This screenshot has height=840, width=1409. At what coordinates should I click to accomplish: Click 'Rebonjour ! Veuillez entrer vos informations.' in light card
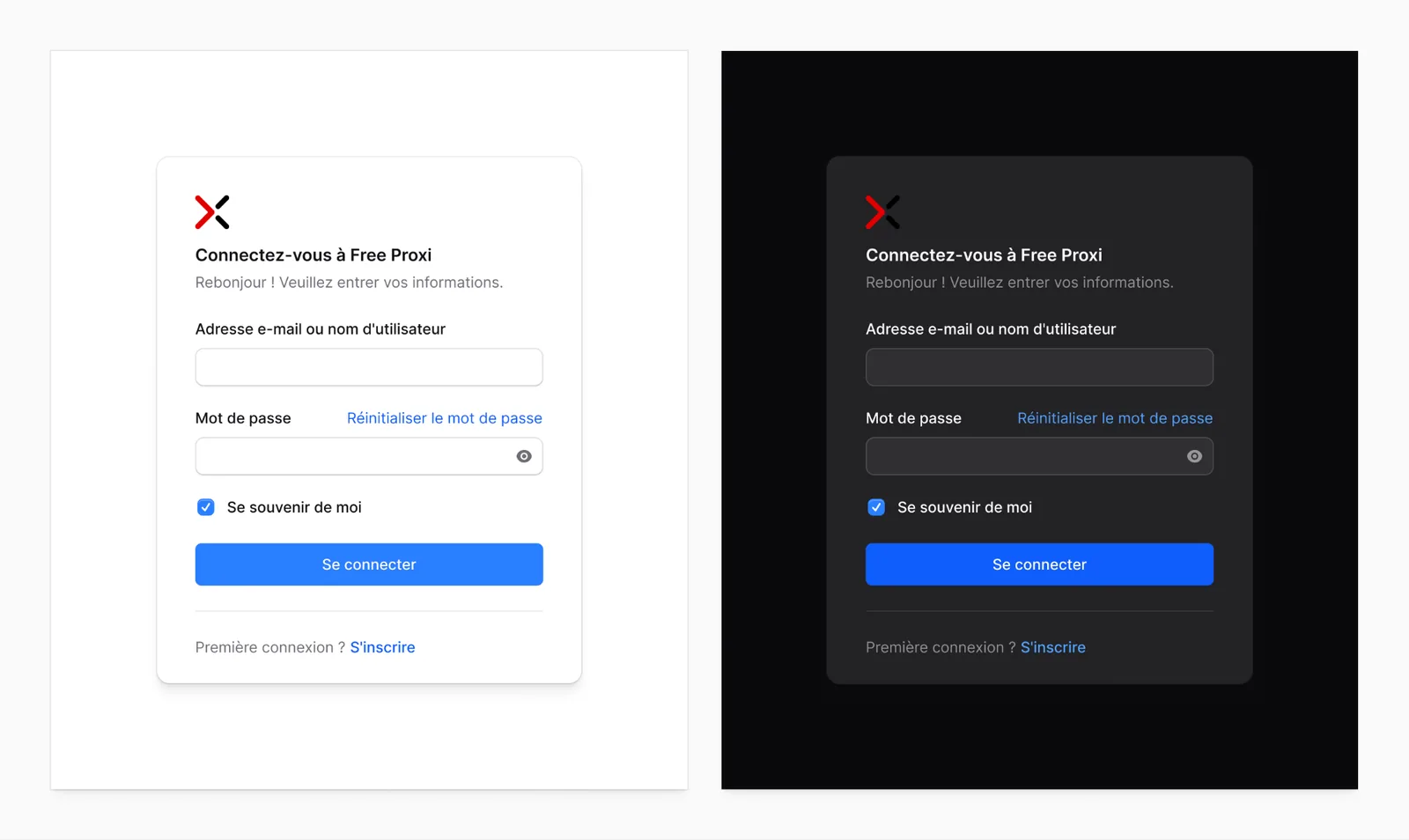click(349, 283)
